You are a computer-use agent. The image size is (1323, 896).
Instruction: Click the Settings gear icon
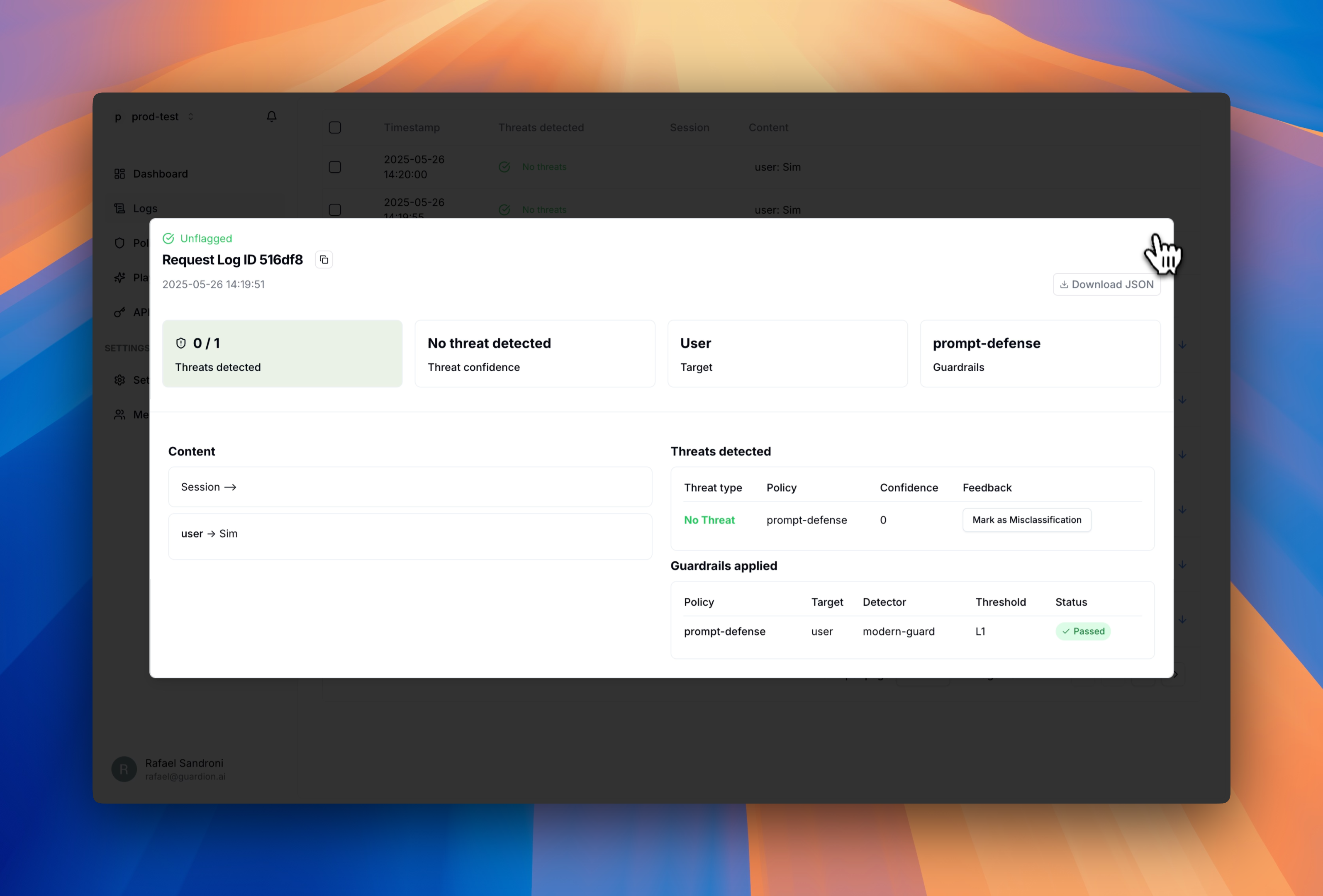(x=119, y=380)
